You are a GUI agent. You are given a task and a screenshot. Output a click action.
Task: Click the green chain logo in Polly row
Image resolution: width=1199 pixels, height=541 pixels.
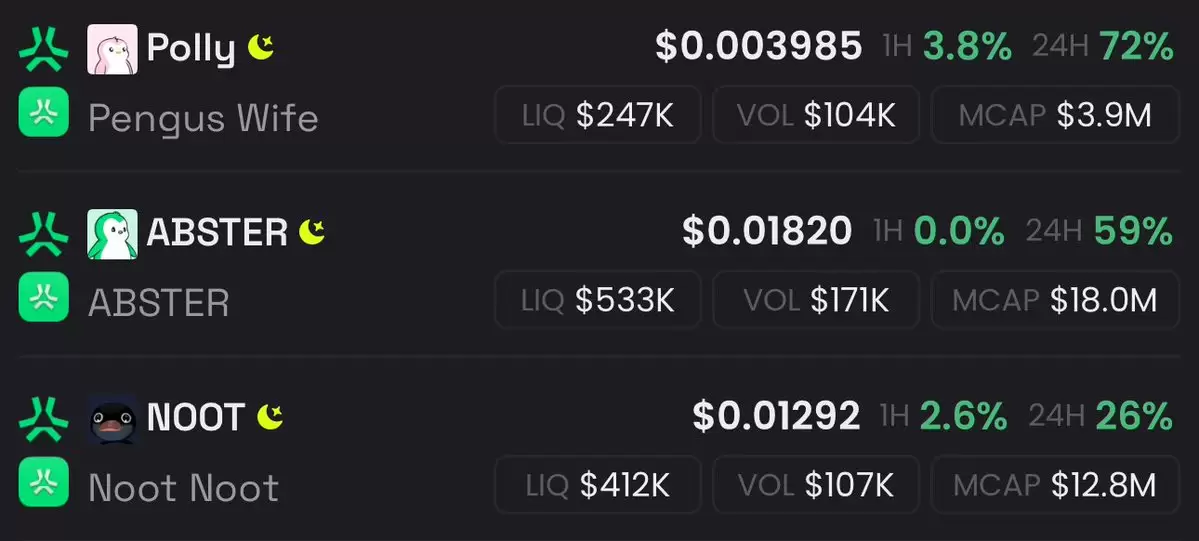point(44,50)
